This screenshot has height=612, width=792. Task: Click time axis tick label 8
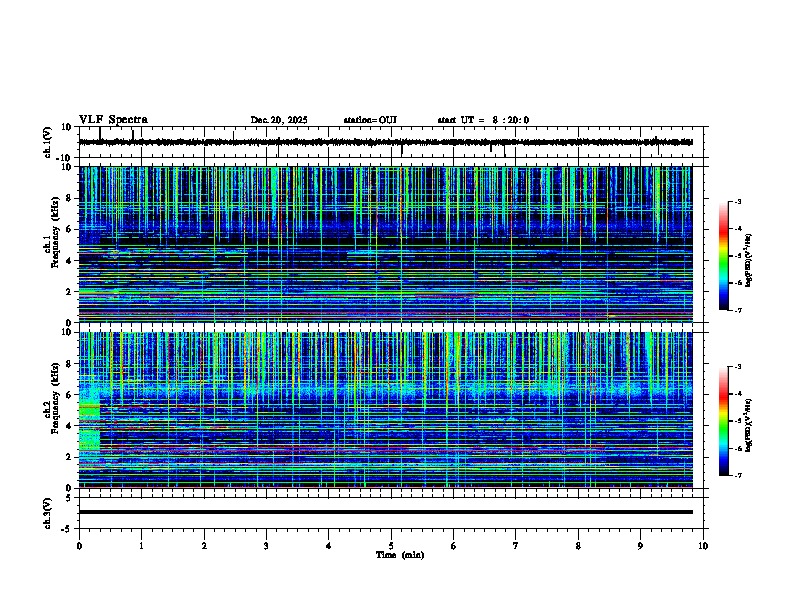(x=578, y=546)
